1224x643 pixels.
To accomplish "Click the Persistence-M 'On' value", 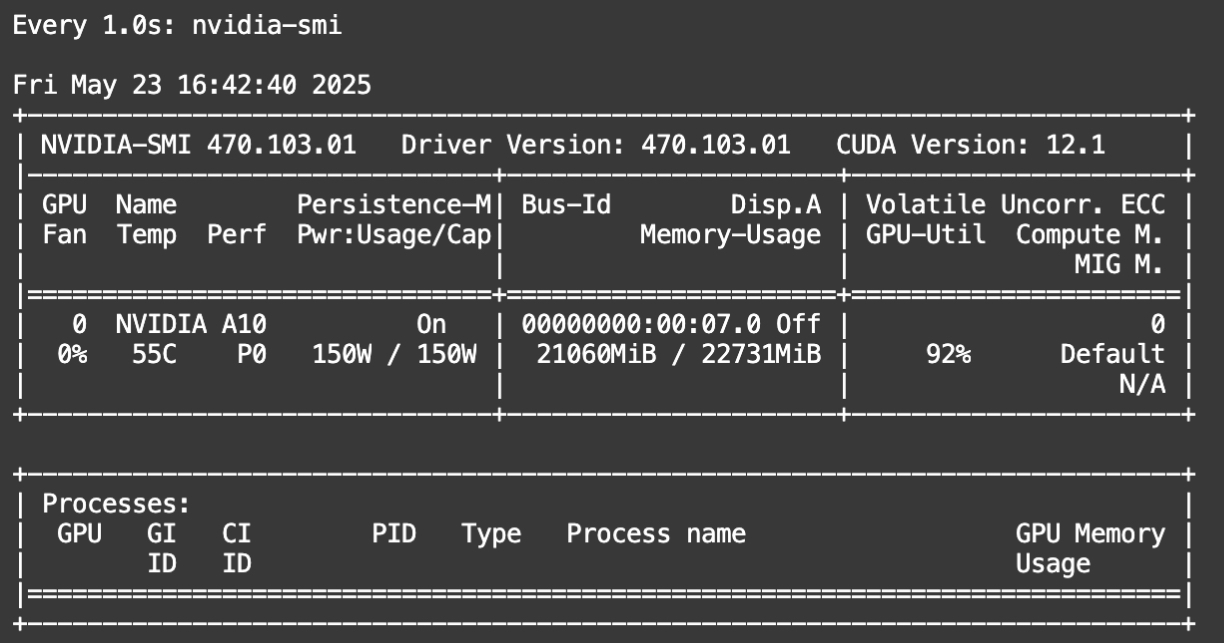I will 431,324.
